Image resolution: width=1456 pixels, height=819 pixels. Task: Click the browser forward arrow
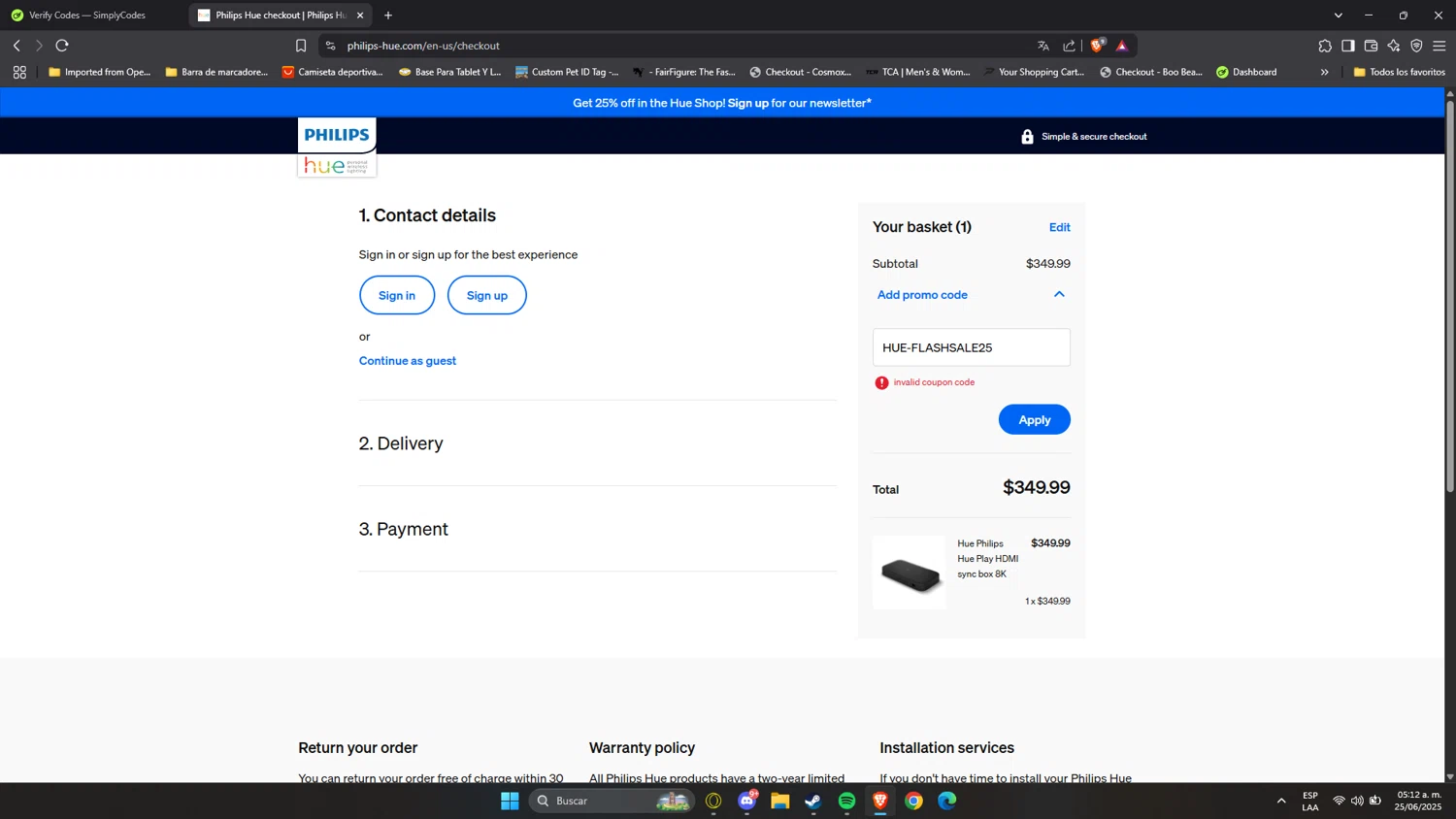(39, 46)
